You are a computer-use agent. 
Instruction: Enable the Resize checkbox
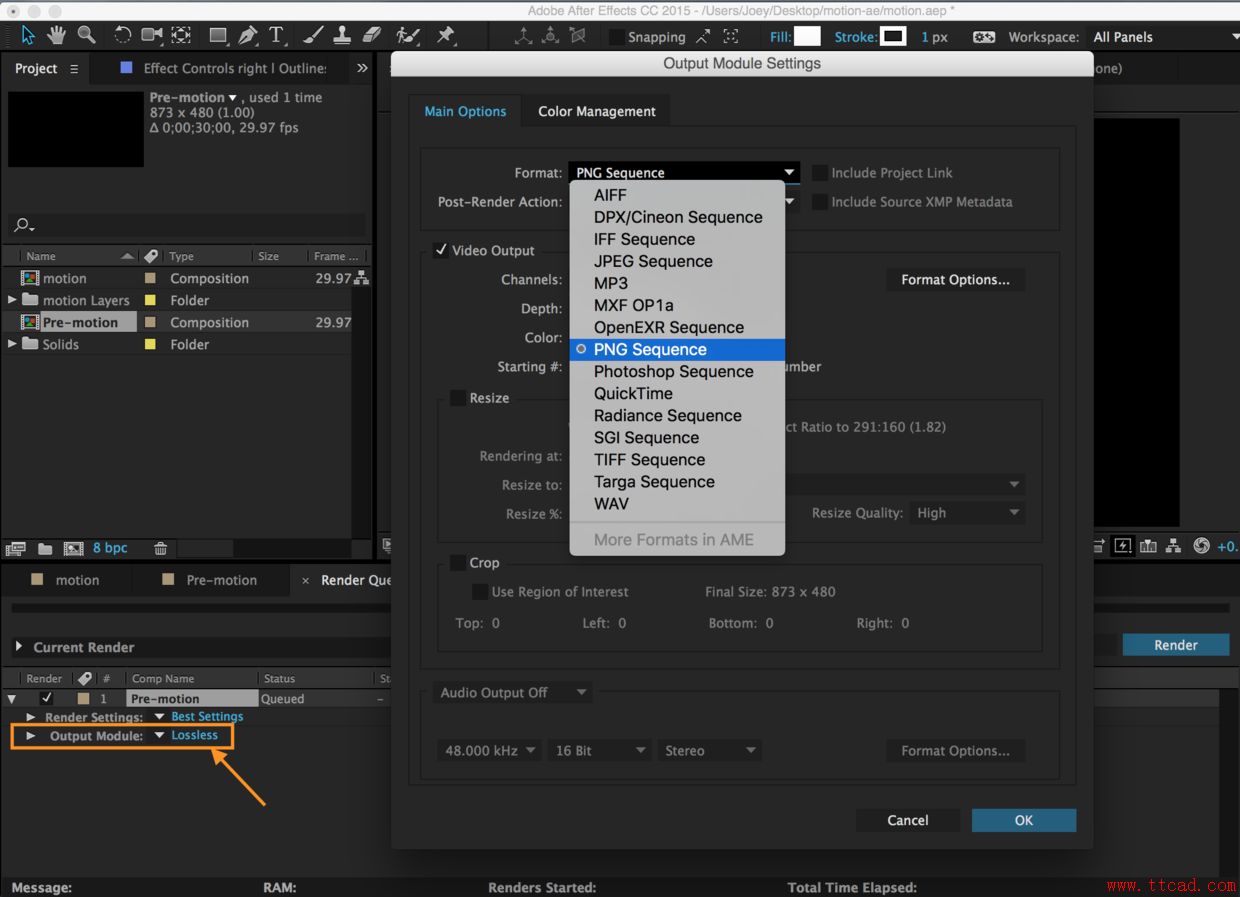pos(458,398)
